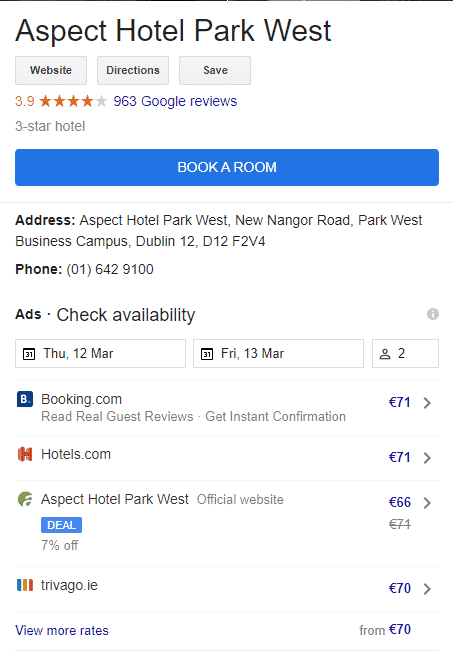Screen dimensions: 453x658
Task: Save the hotel listing
Action: click(215, 70)
